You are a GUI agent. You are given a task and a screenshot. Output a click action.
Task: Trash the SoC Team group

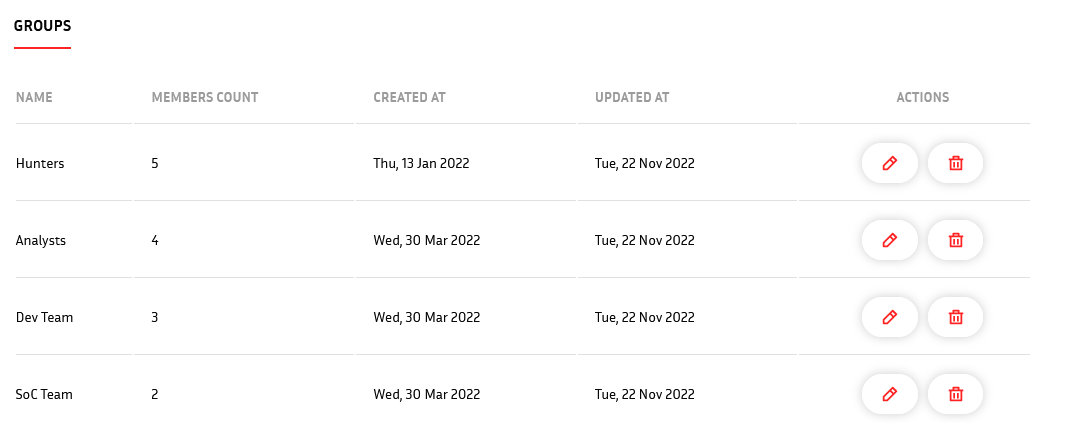[956, 394]
